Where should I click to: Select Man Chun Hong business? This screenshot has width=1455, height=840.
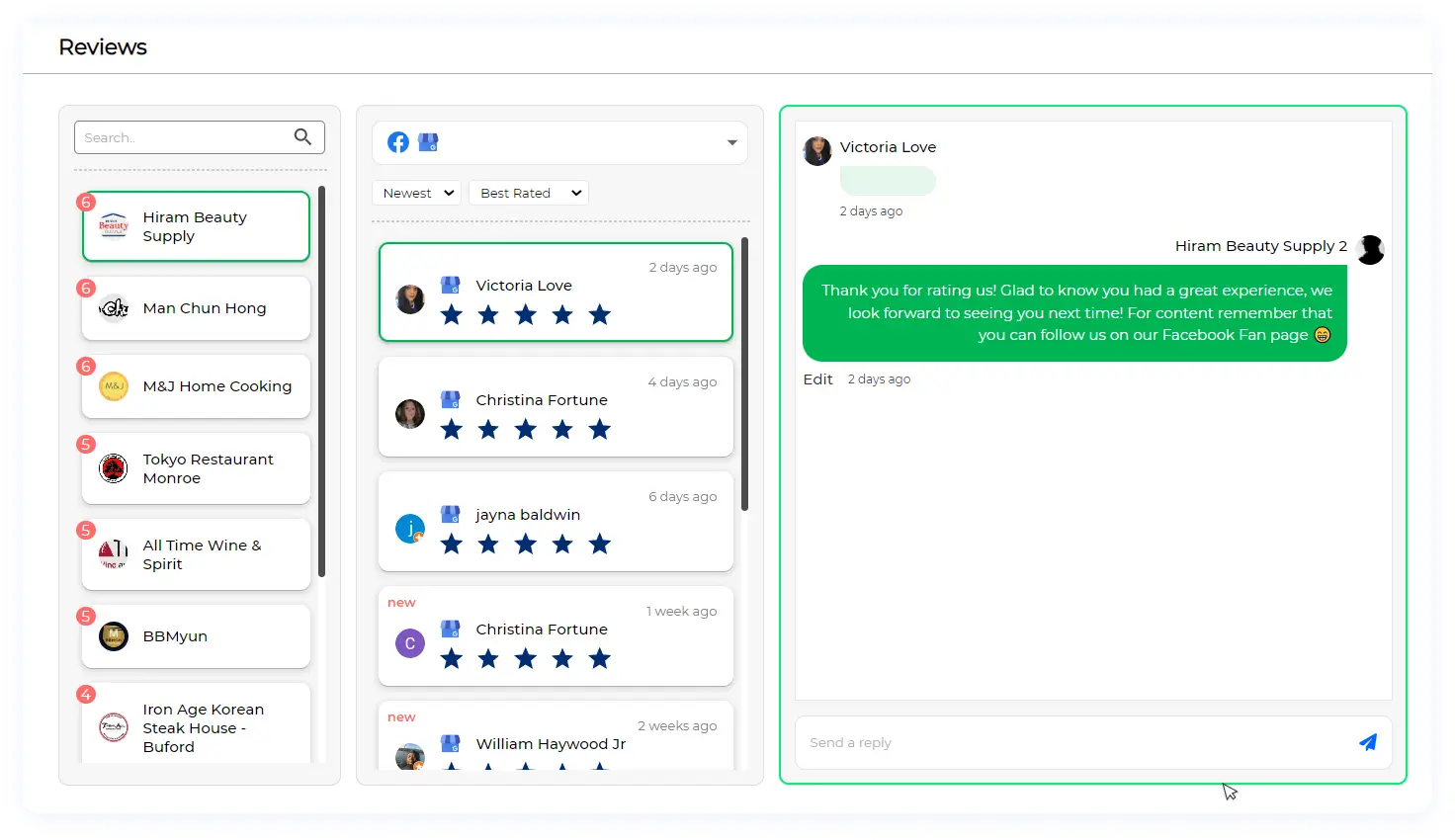point(196,308)
